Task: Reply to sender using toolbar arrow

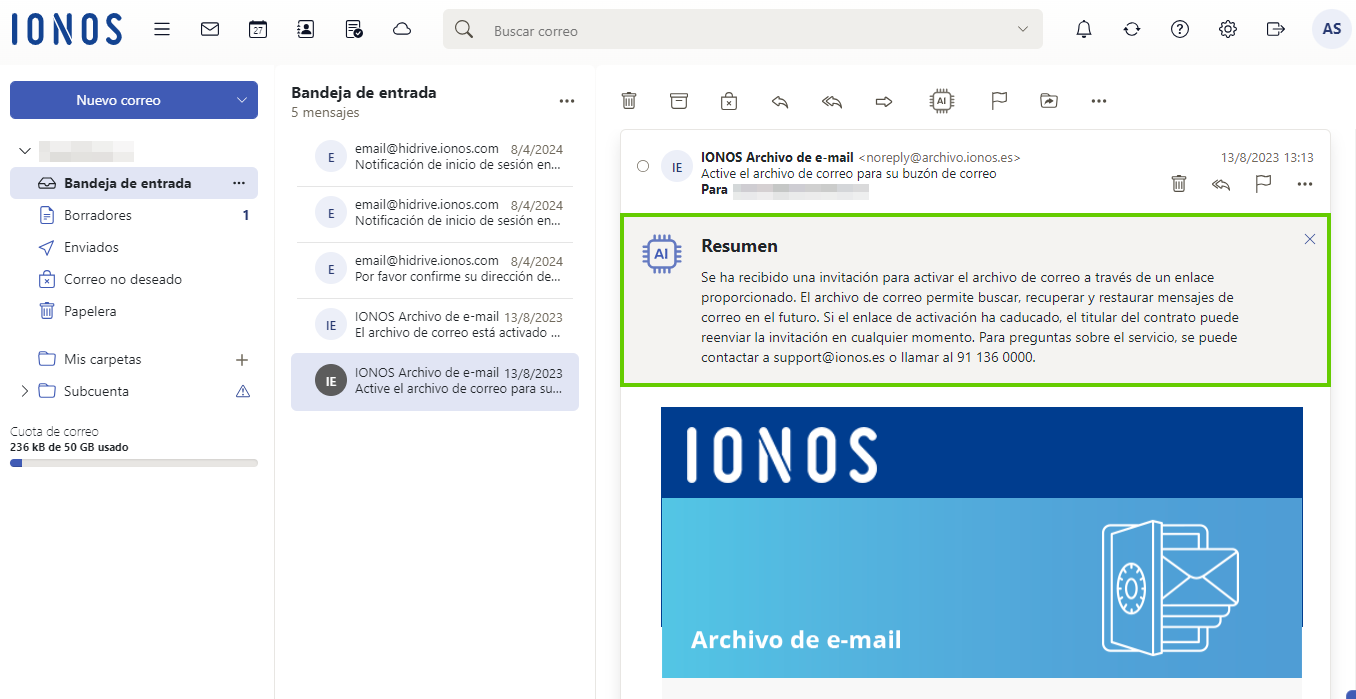Action: (780, 100)
